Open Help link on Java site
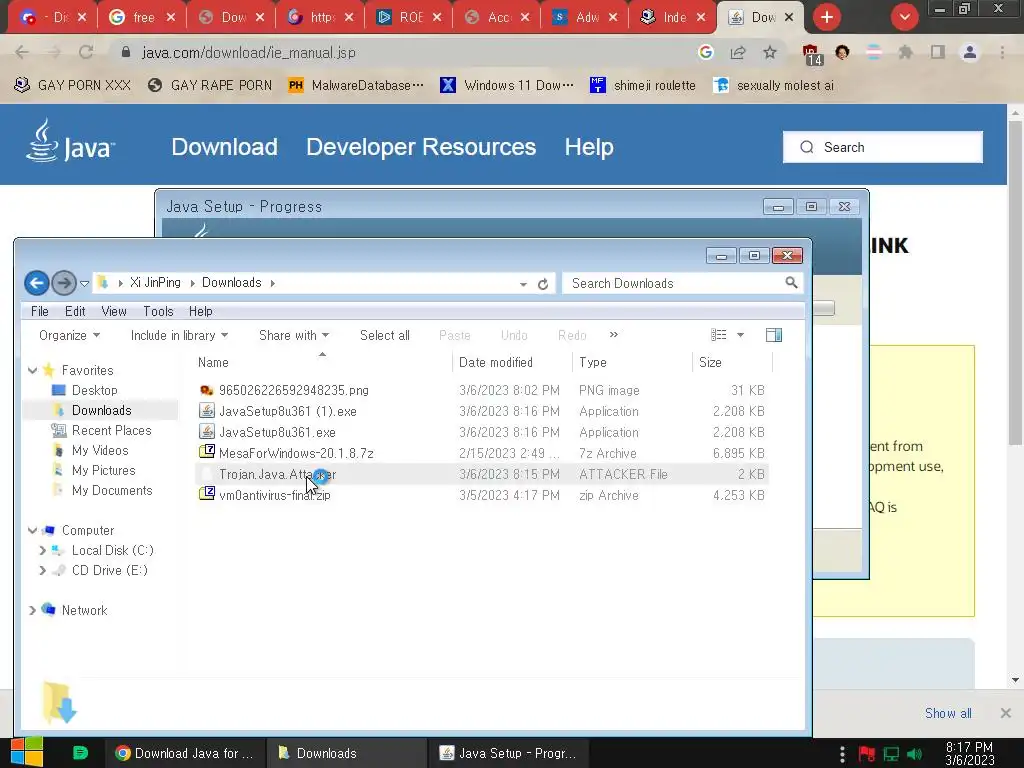The width and height of the screenshot is (1024, 768). tap(588, 147)
